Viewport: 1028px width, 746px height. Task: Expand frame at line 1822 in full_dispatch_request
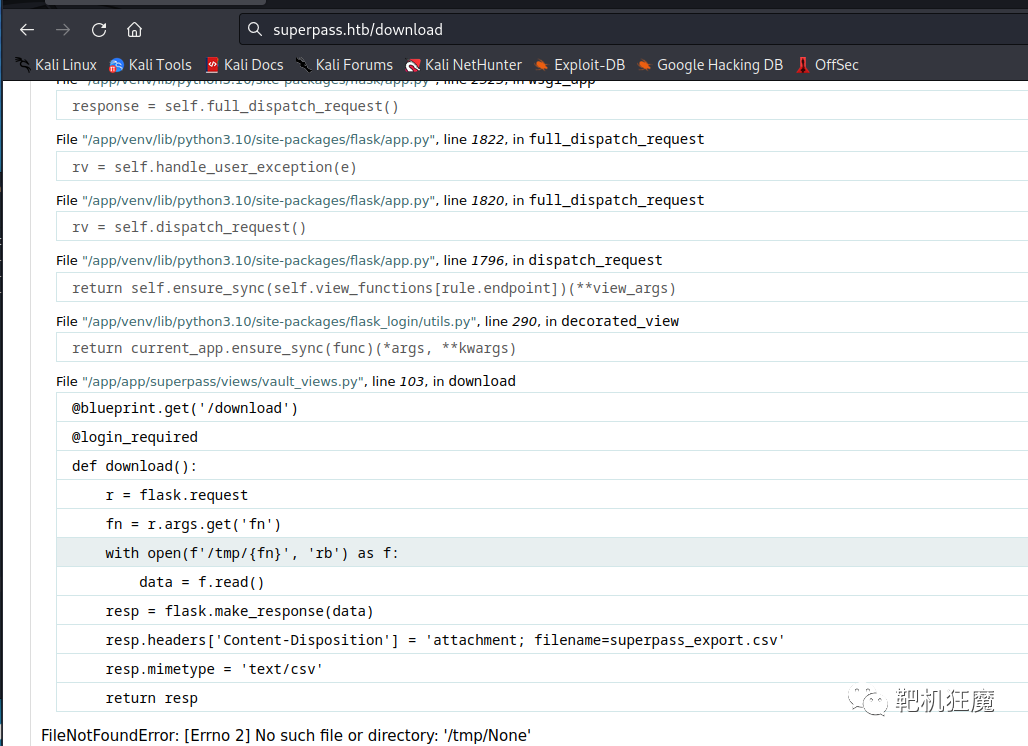coord(380,139)
